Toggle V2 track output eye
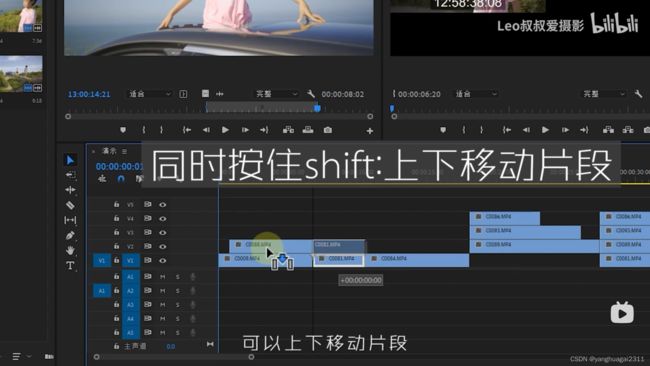The height and width of the screenshot is (366, 650). (x=162, y=247)
